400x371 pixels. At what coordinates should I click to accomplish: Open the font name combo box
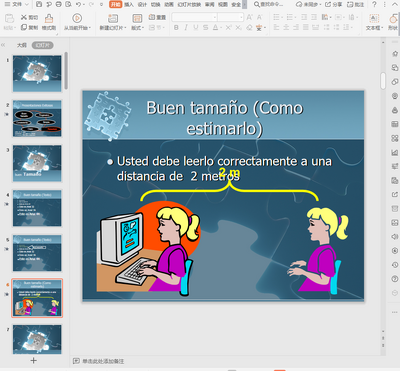[x=195, y=17]
